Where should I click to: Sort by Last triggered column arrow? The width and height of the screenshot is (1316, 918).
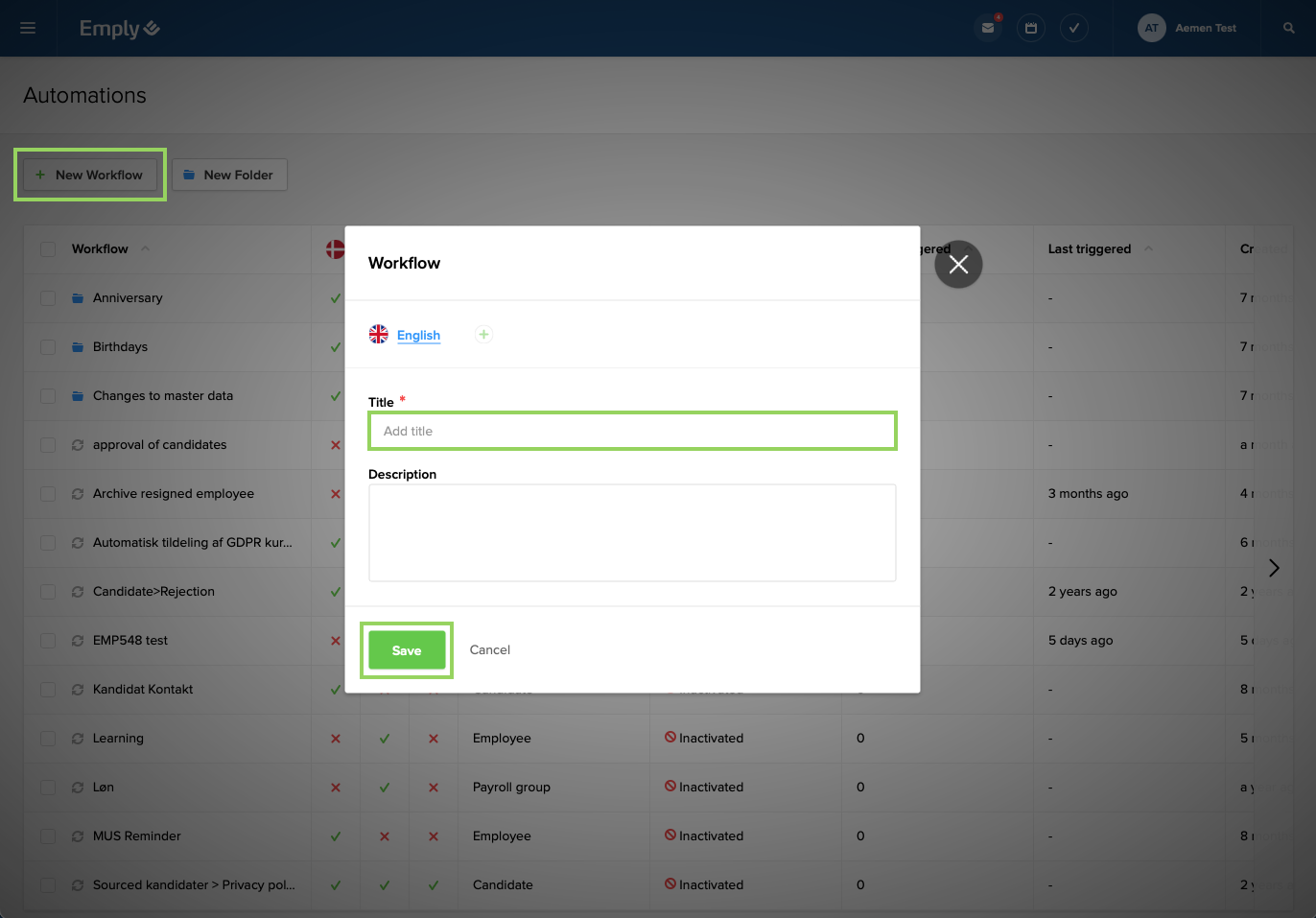click(x=1148, y=249)
